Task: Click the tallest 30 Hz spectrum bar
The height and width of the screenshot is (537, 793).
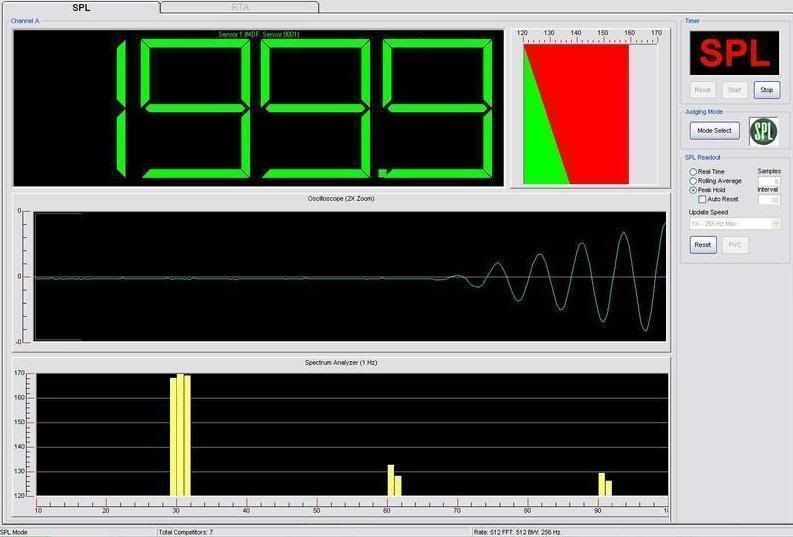Action: coord(180,435)
